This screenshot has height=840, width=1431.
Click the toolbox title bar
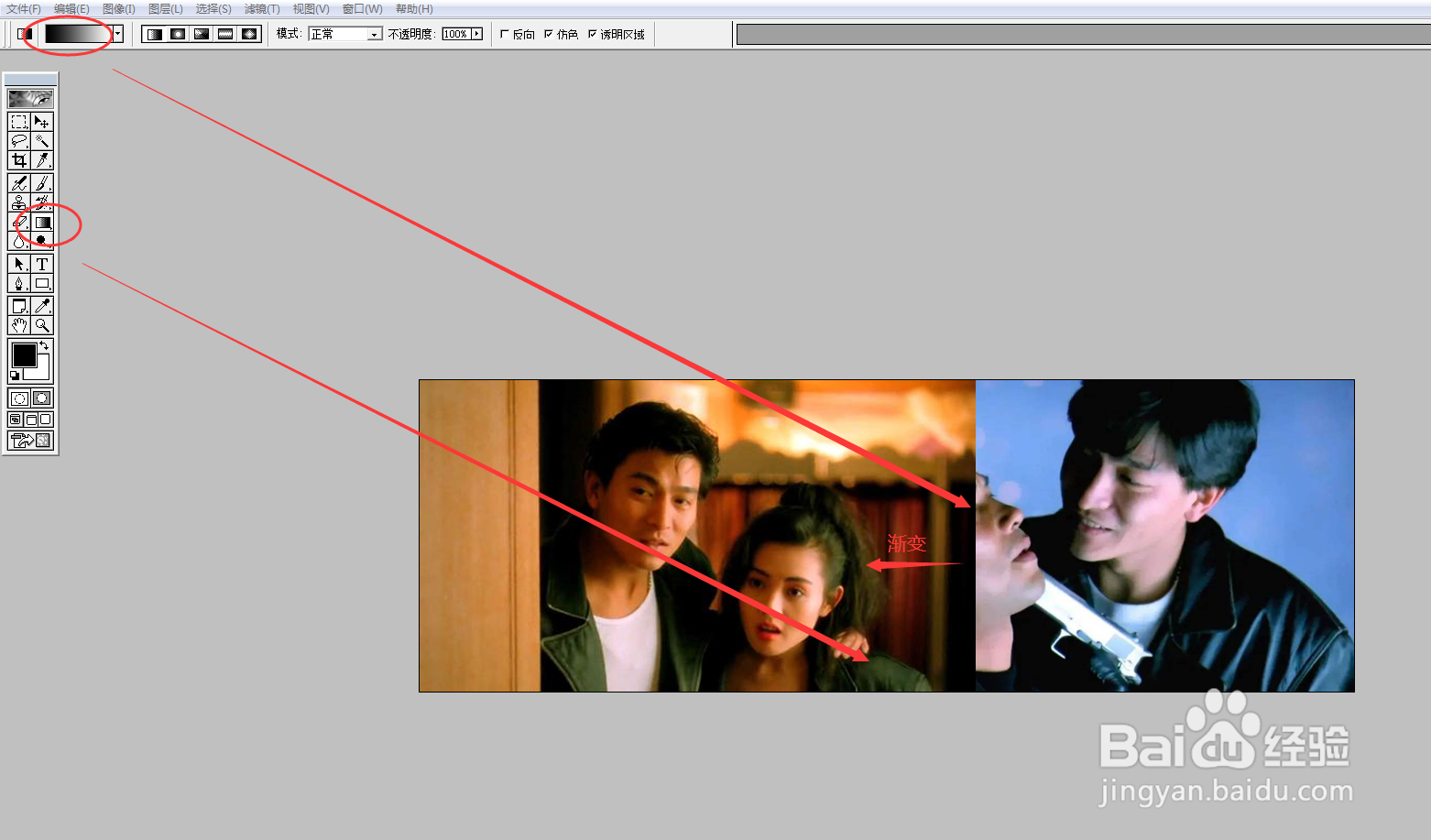click(30, 81)
